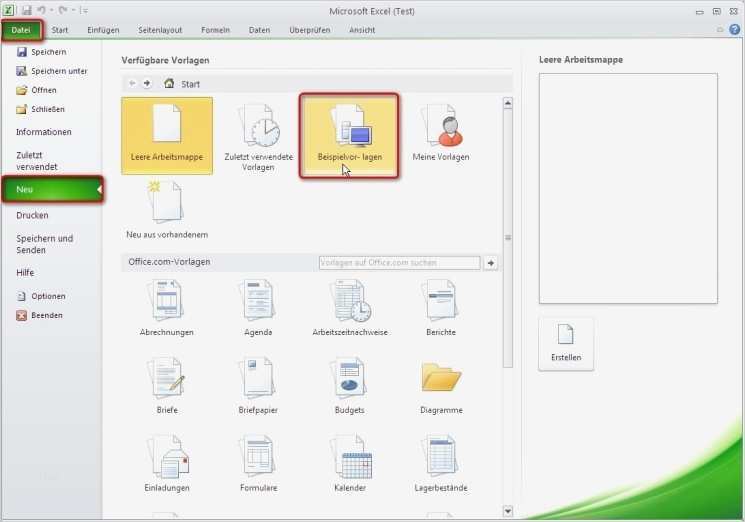The height and width of the screenshot is (522, 745).
Task: Open the Briefe template category
Action: (167, 386)
